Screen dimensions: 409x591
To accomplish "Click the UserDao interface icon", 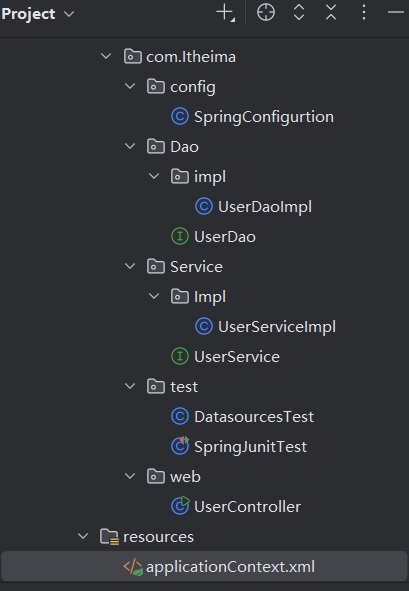I will (x=180, y=237).
